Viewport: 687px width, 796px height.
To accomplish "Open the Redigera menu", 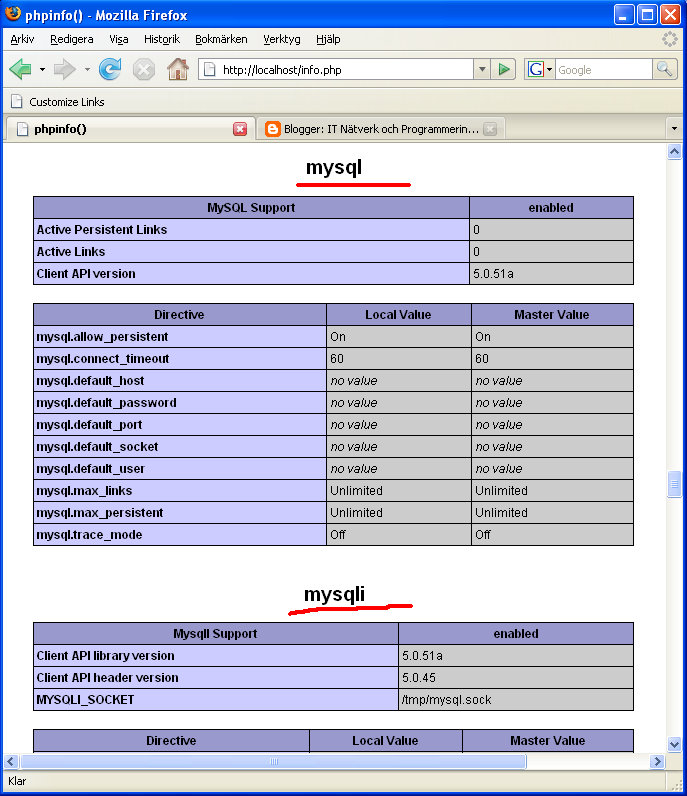I will 72,39.
